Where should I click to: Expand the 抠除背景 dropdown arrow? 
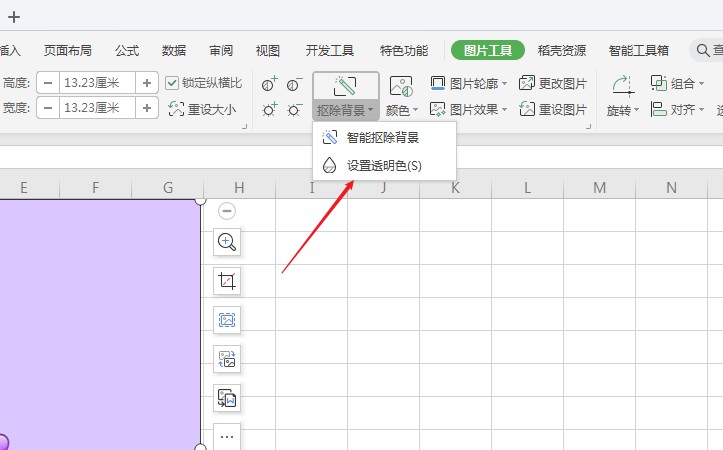click(x=370, y=110)
